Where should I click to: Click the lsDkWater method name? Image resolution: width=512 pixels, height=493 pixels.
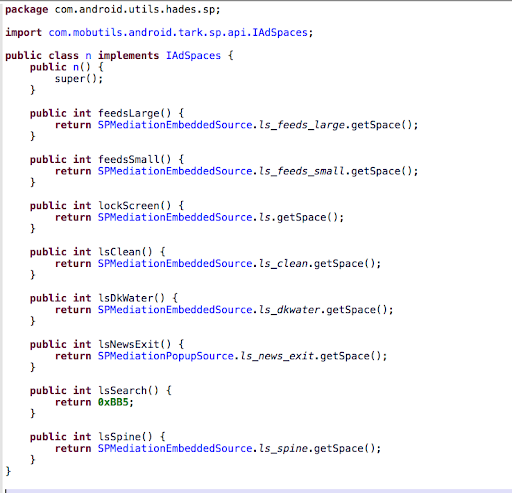125,298
